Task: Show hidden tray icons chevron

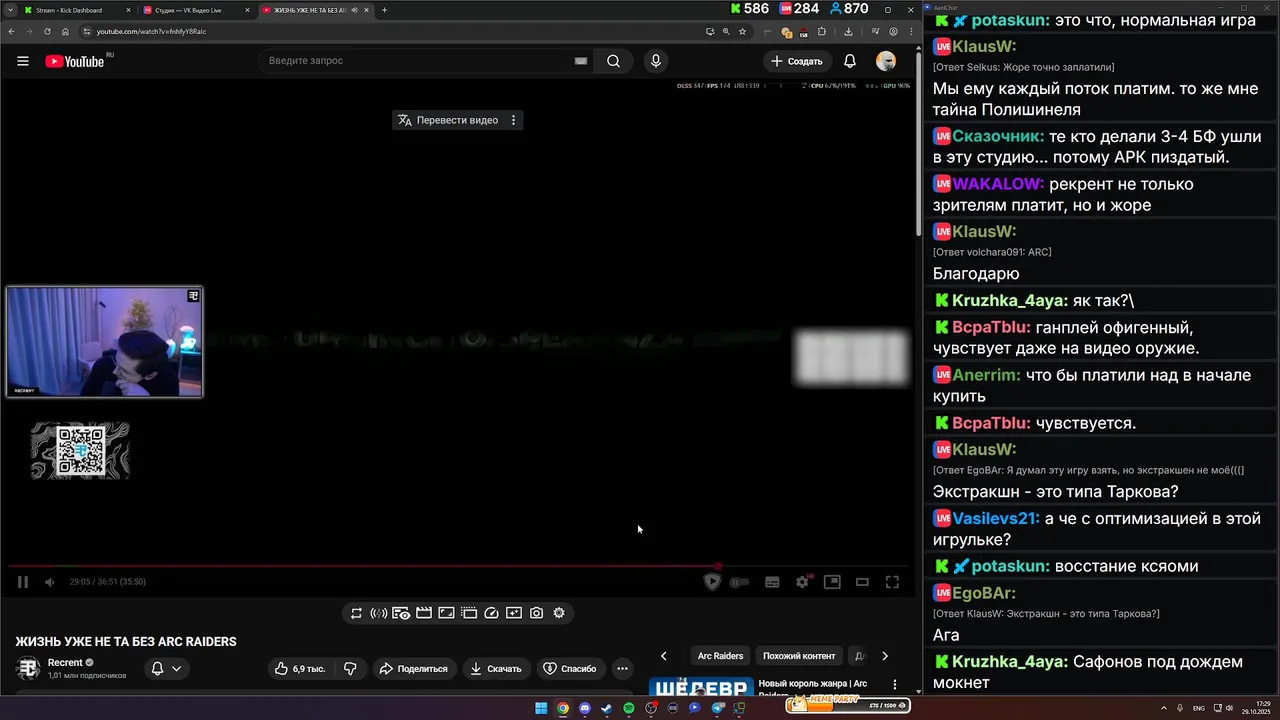Action: pyautogui.click(x=1163, y=708)
